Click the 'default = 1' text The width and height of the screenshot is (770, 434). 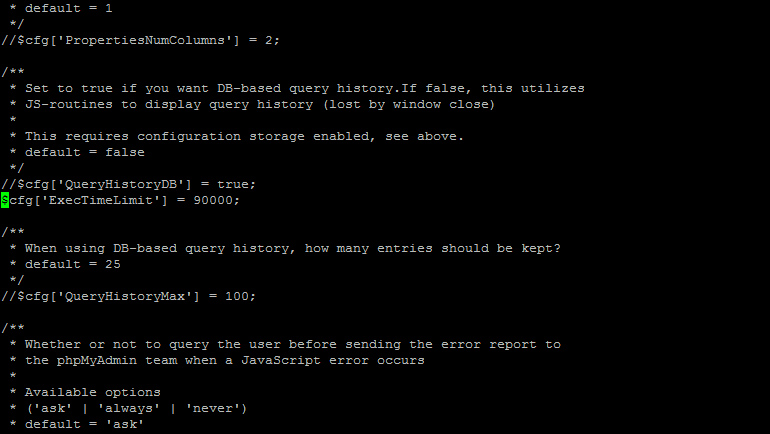tap(69, 8)
